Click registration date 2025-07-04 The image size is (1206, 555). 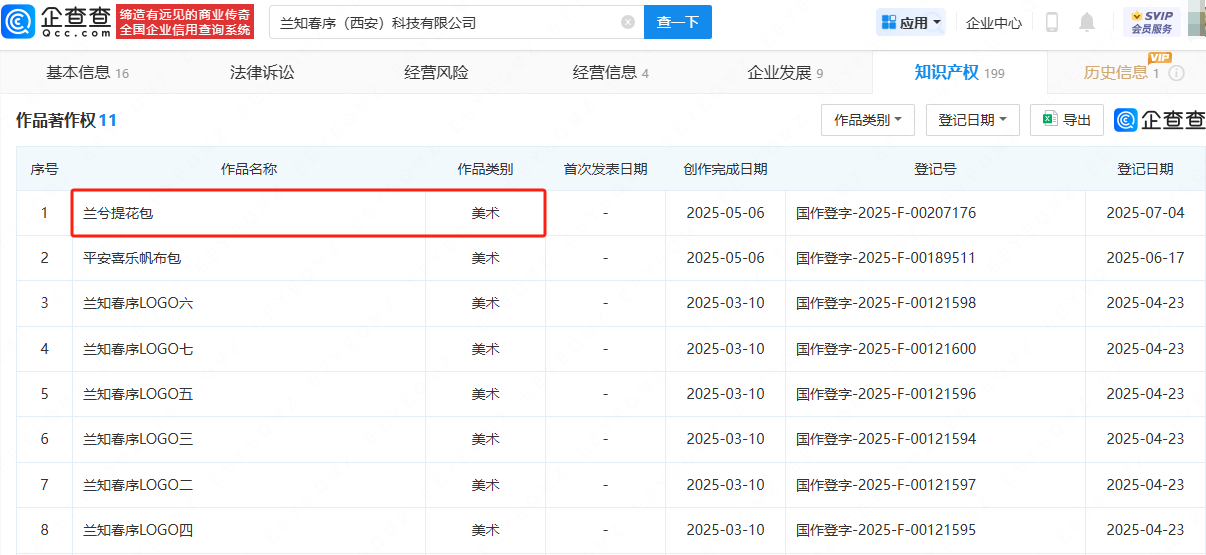coord(1145,213)
